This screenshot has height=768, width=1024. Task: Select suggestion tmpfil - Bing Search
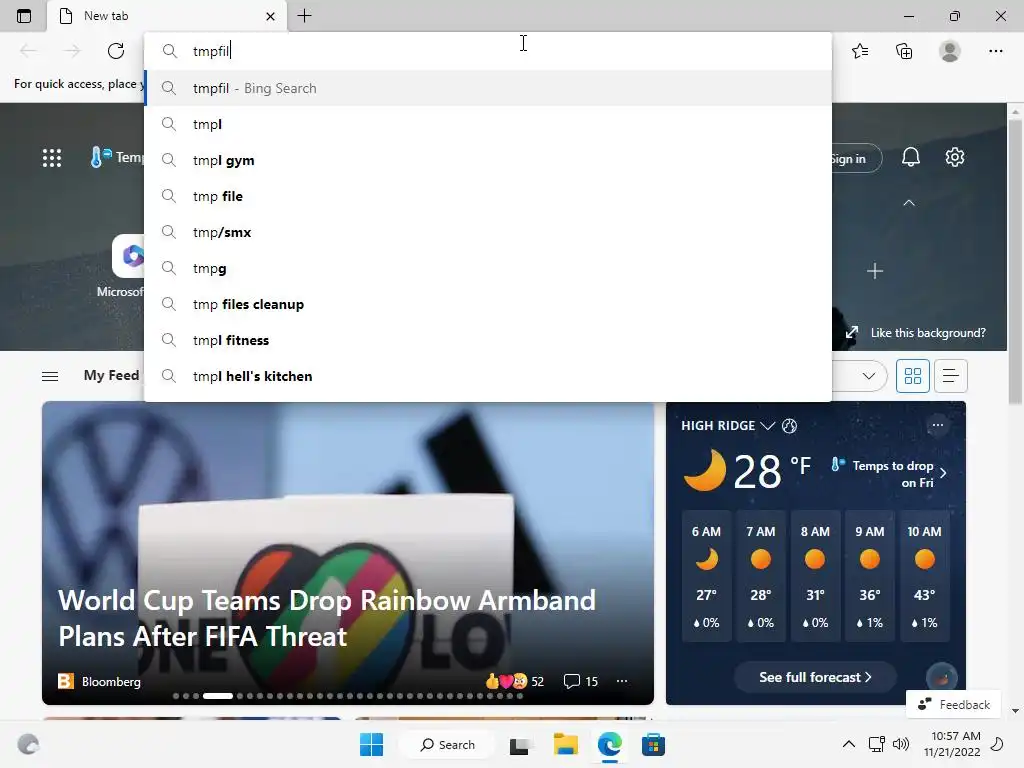click(487, 88)
